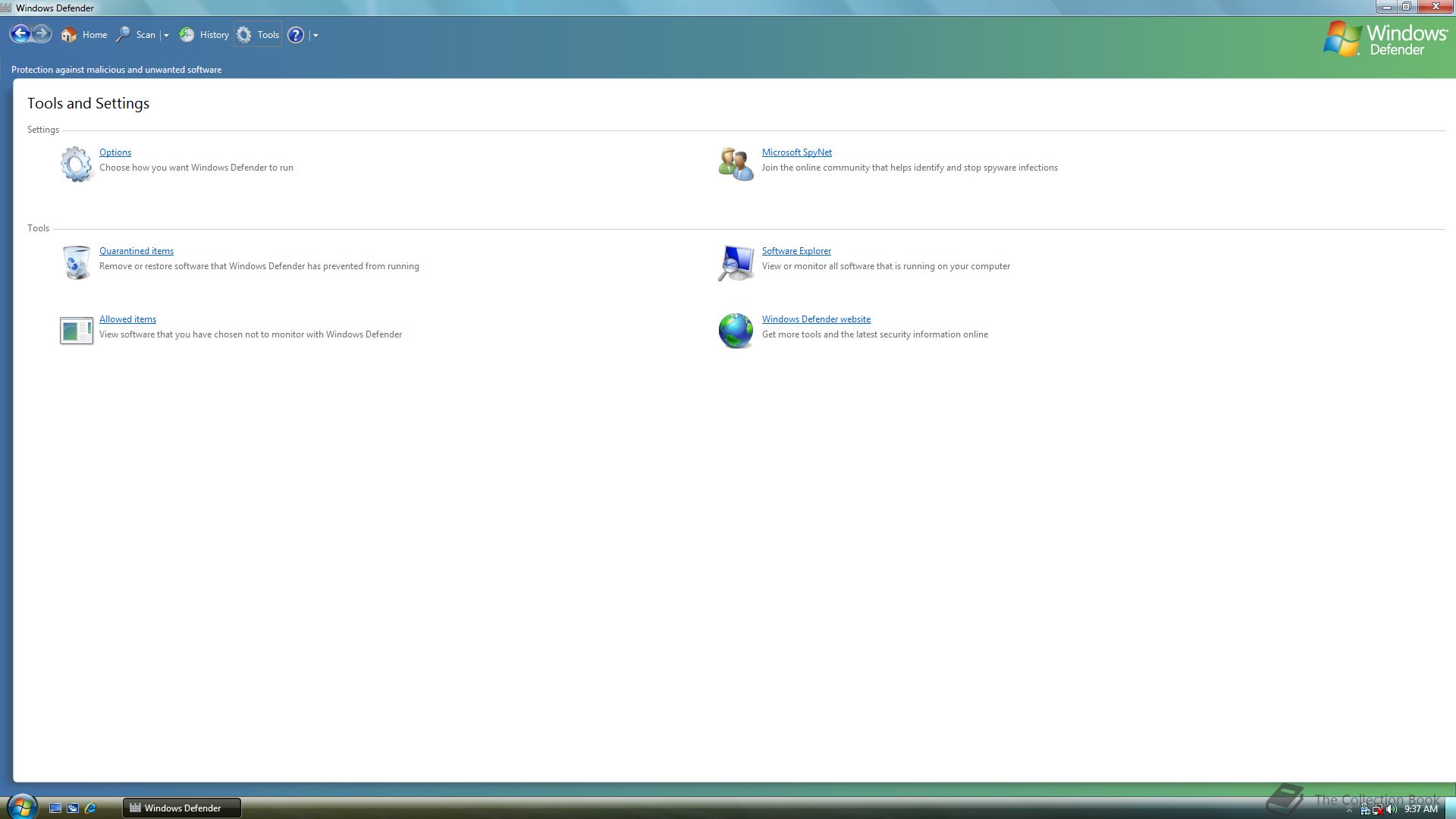Click Show Desktop in Quick Launch
Image resolution: width=1456 pixels, height=819 pixels.
[x=55, y=808]
